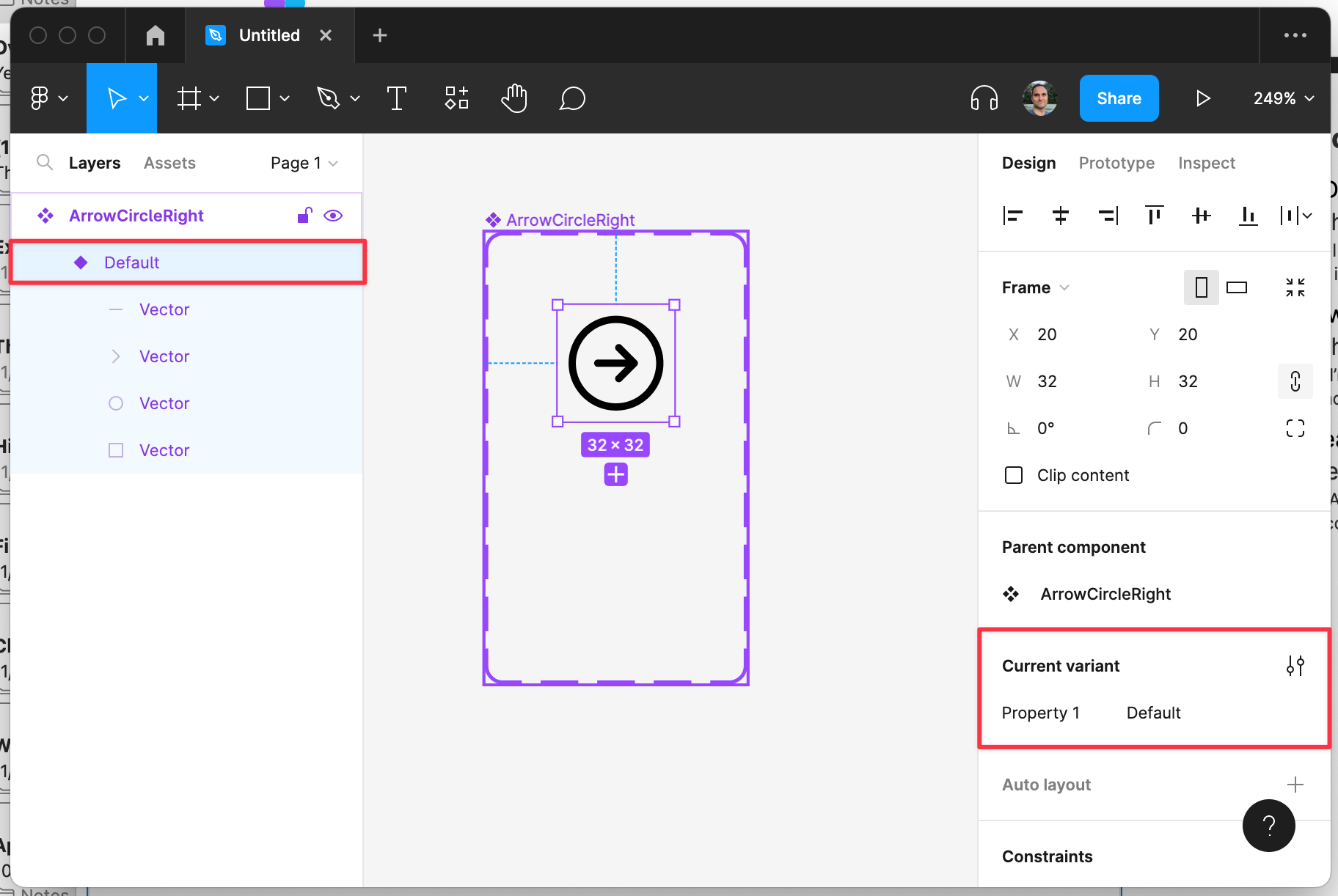The height and width of the screenshot is (896, 1338).
Task: Search layers with magnifier icon
Action: 45,162
